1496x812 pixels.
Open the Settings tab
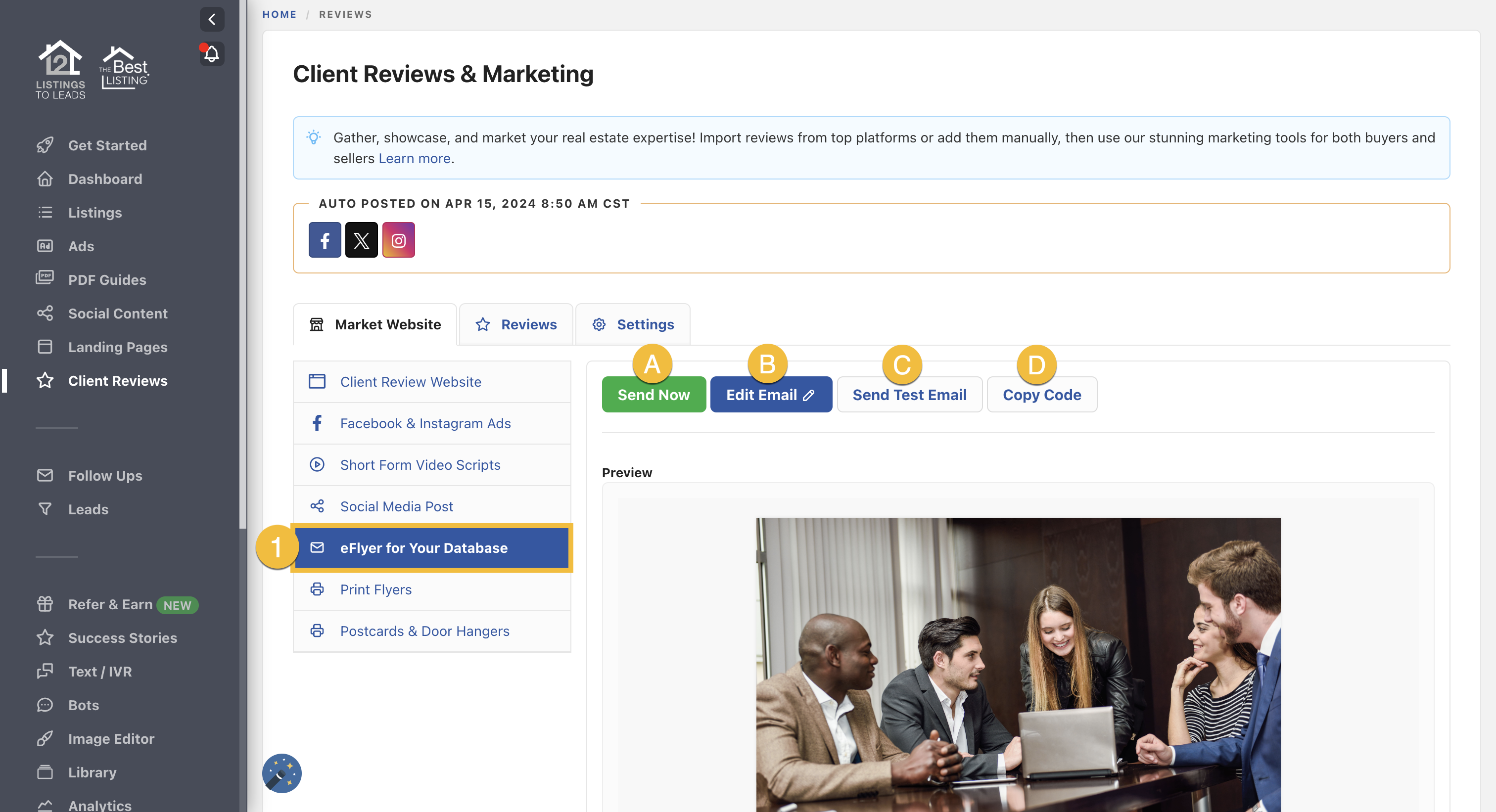(x=632, y=324)
